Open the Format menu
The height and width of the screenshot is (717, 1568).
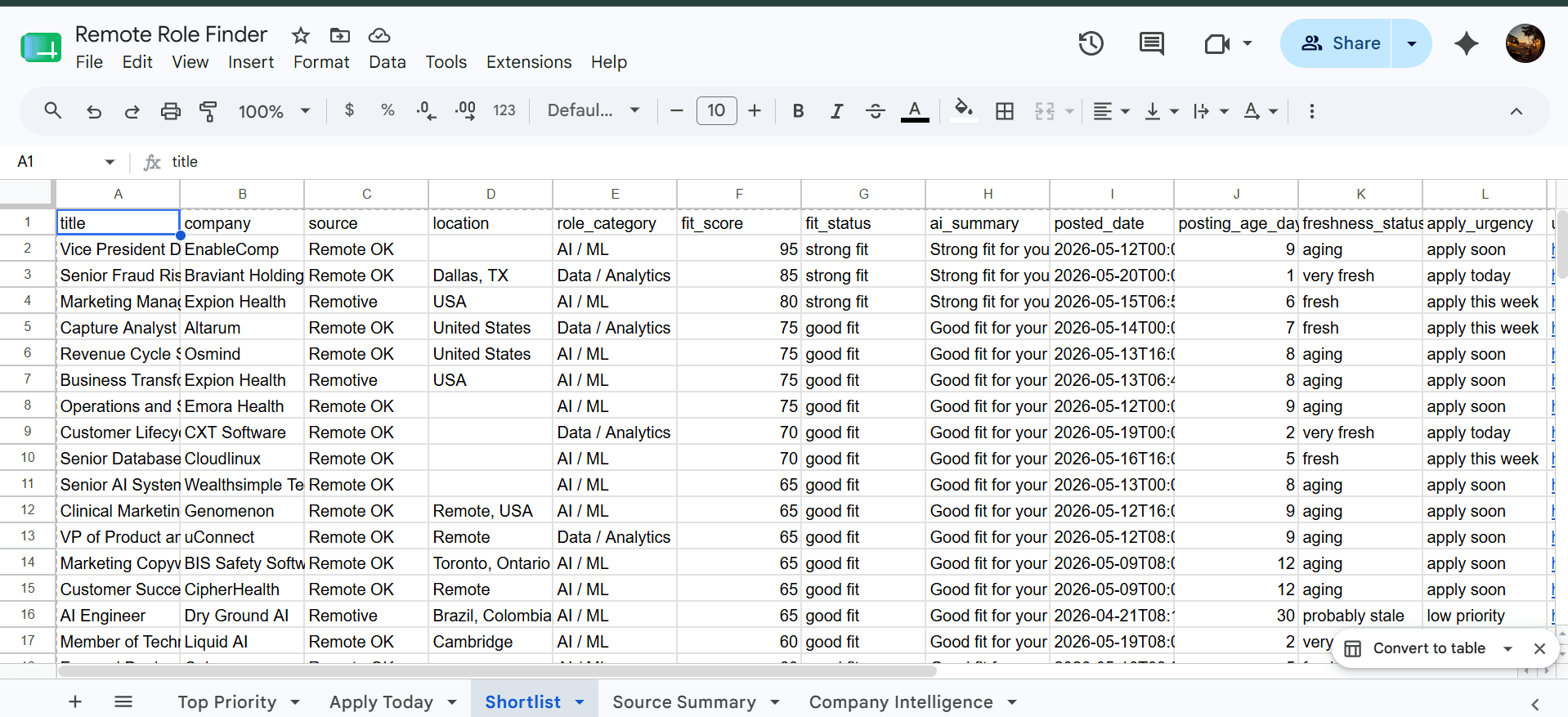[x=321, y=62]
